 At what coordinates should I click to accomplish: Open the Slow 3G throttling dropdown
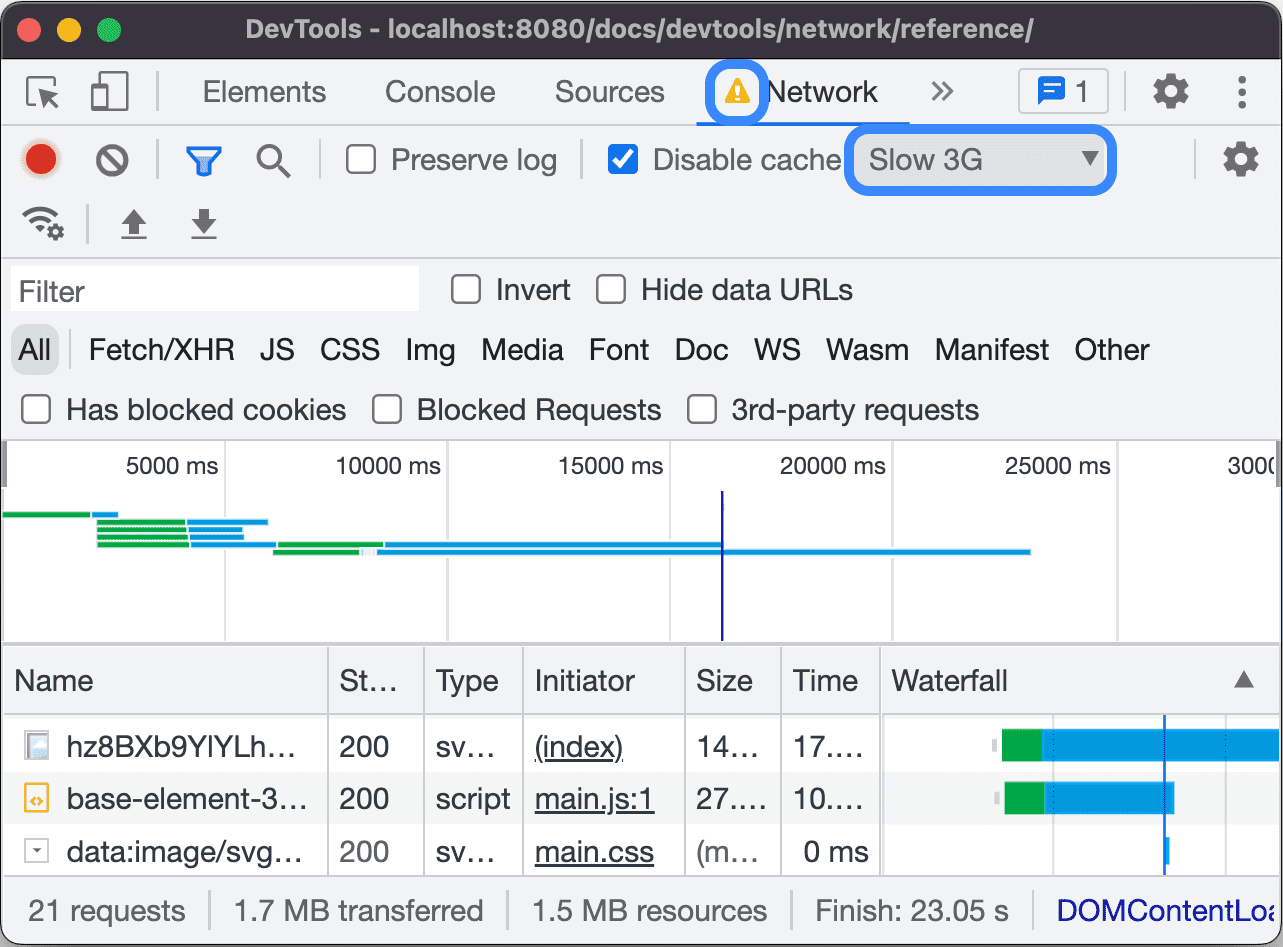point(981,160)
